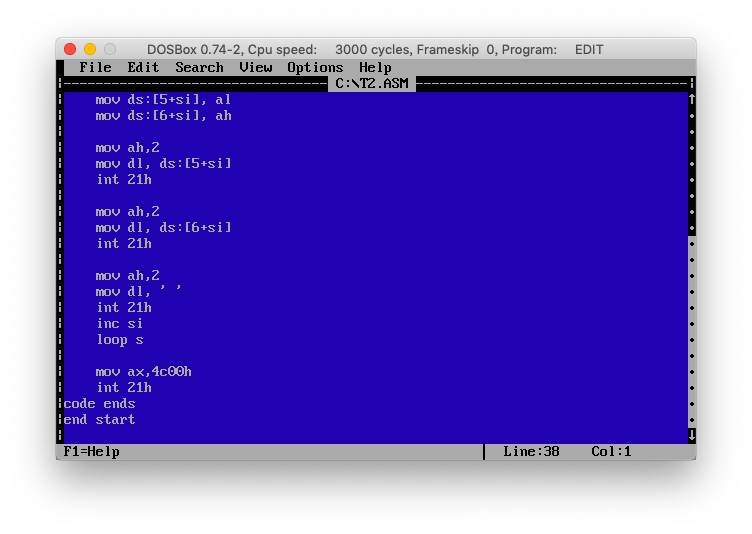Image resolution: width=752 pixels, height=534 pixels.
Task: Place cursor on 'mov ds:[6+si], ah' line
Action: click(163, 116)
